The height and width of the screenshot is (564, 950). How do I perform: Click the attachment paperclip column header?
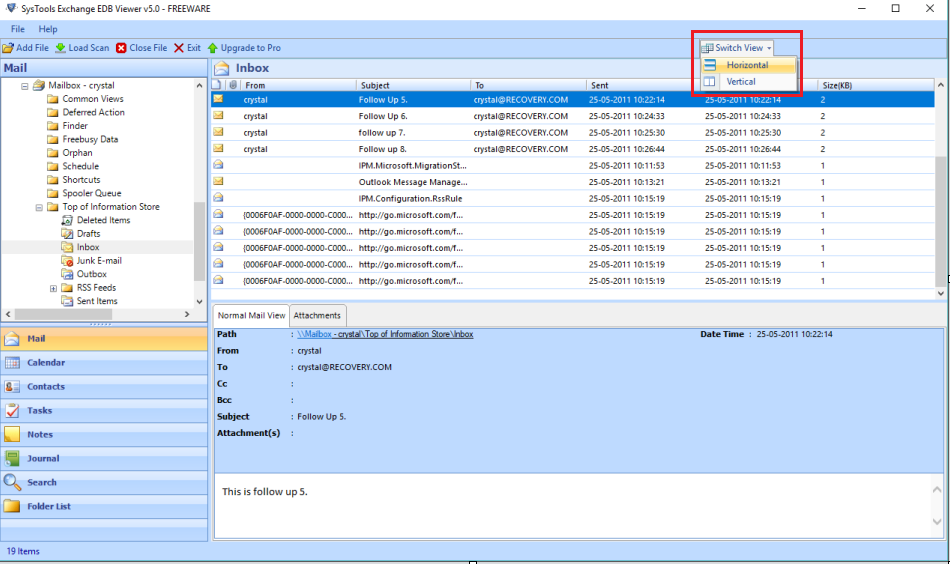pyautogui.click(x=233, y=85)
